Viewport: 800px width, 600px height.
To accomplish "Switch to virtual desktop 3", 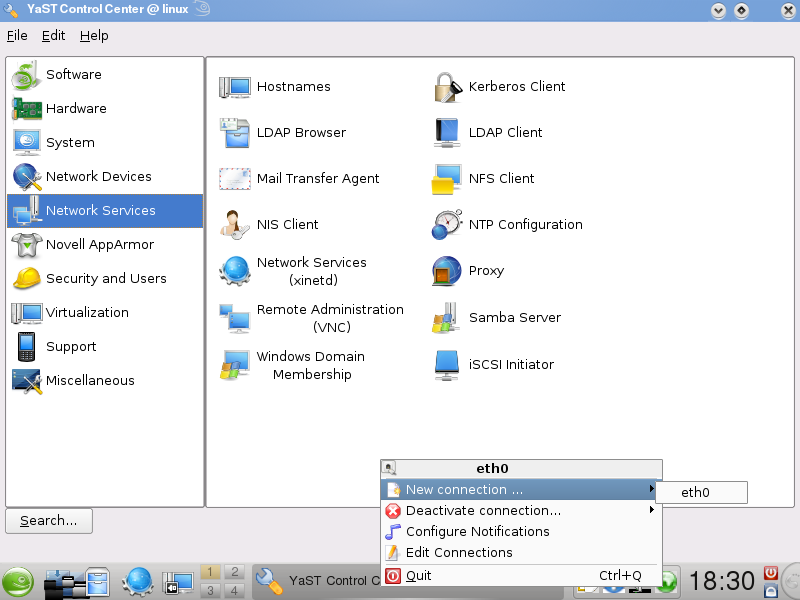I will [x=210, y=591].
